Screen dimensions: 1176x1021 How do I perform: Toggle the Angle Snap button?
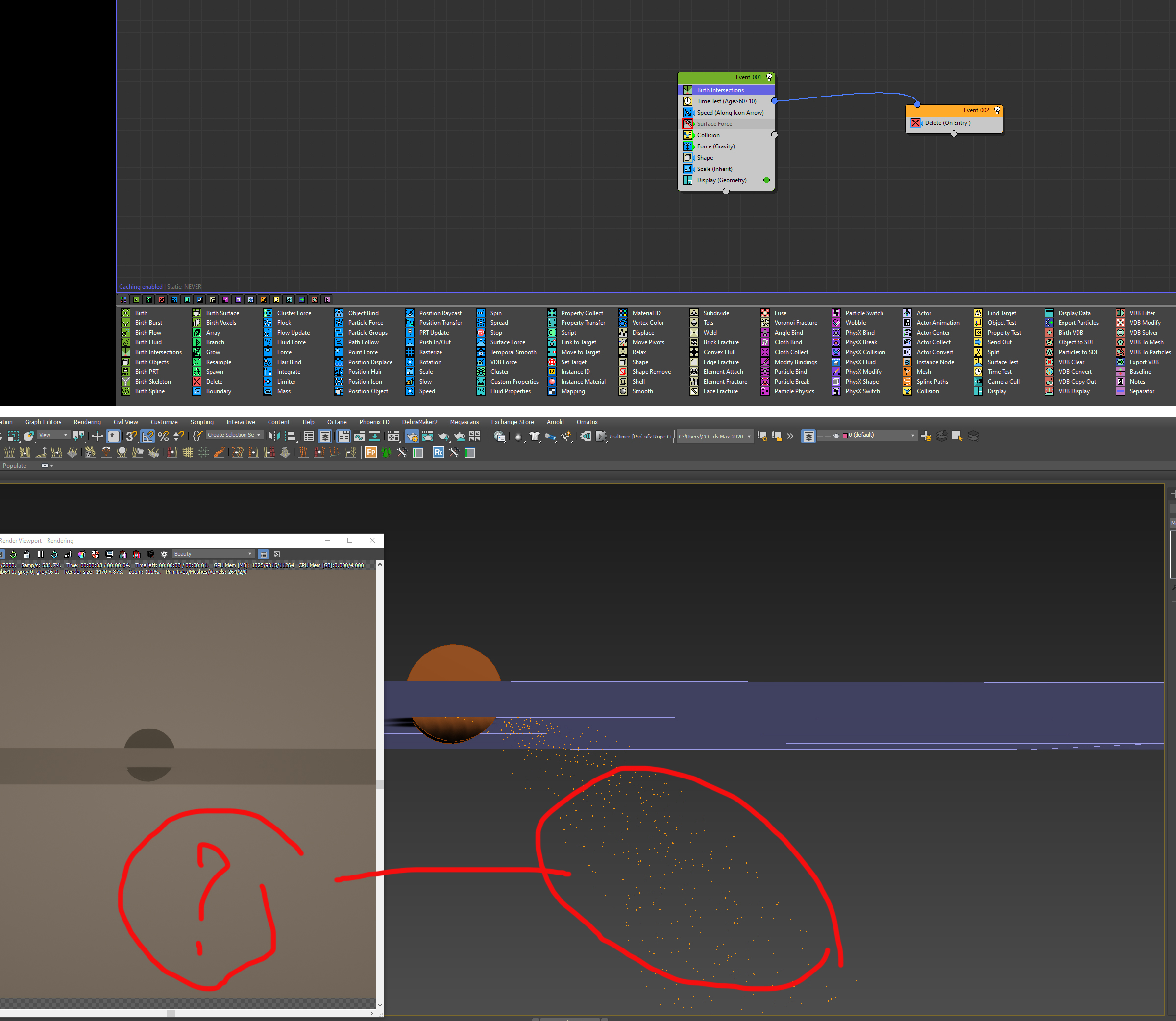[x=147, y=437]
